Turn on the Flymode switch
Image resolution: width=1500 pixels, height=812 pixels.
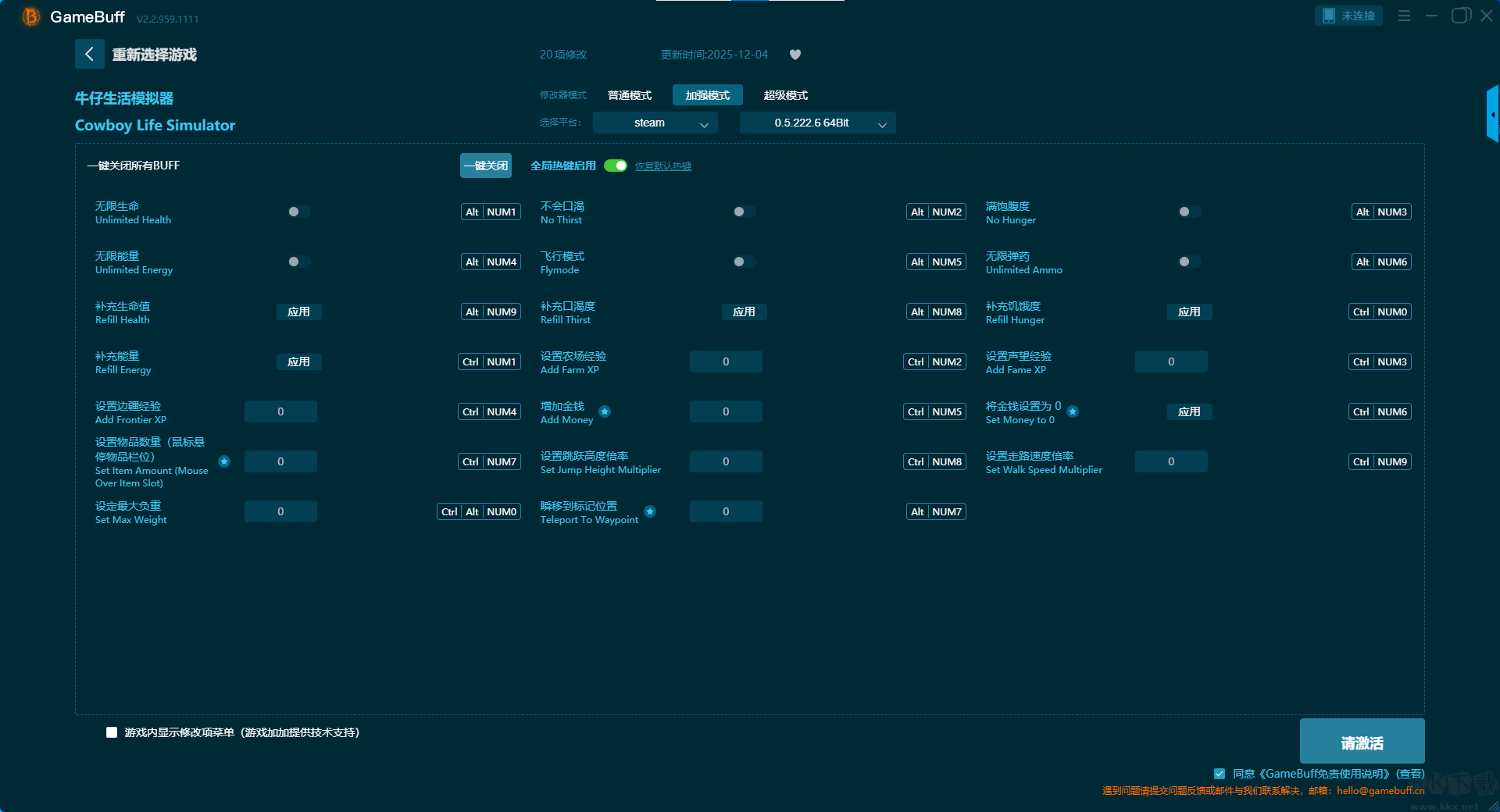coord(744,262)
